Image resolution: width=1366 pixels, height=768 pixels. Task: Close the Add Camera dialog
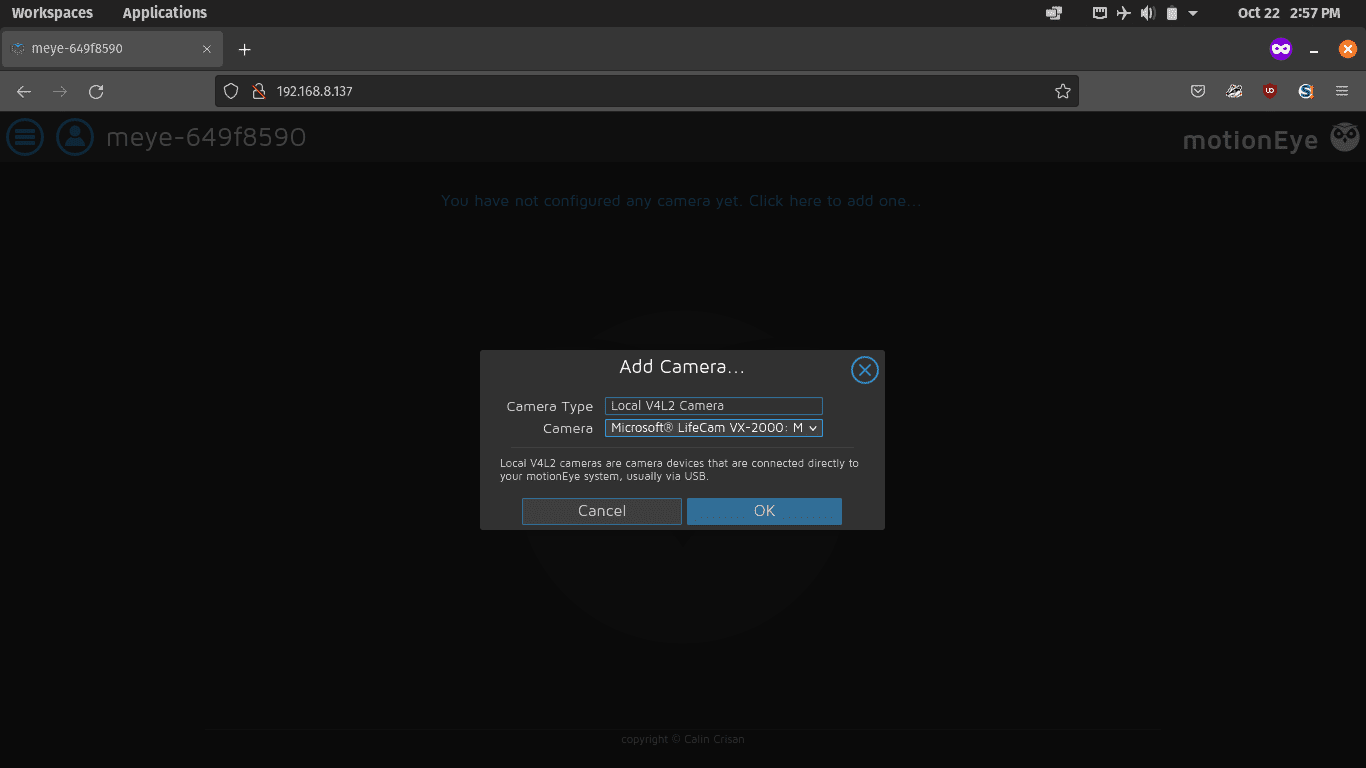click(864, 370)
